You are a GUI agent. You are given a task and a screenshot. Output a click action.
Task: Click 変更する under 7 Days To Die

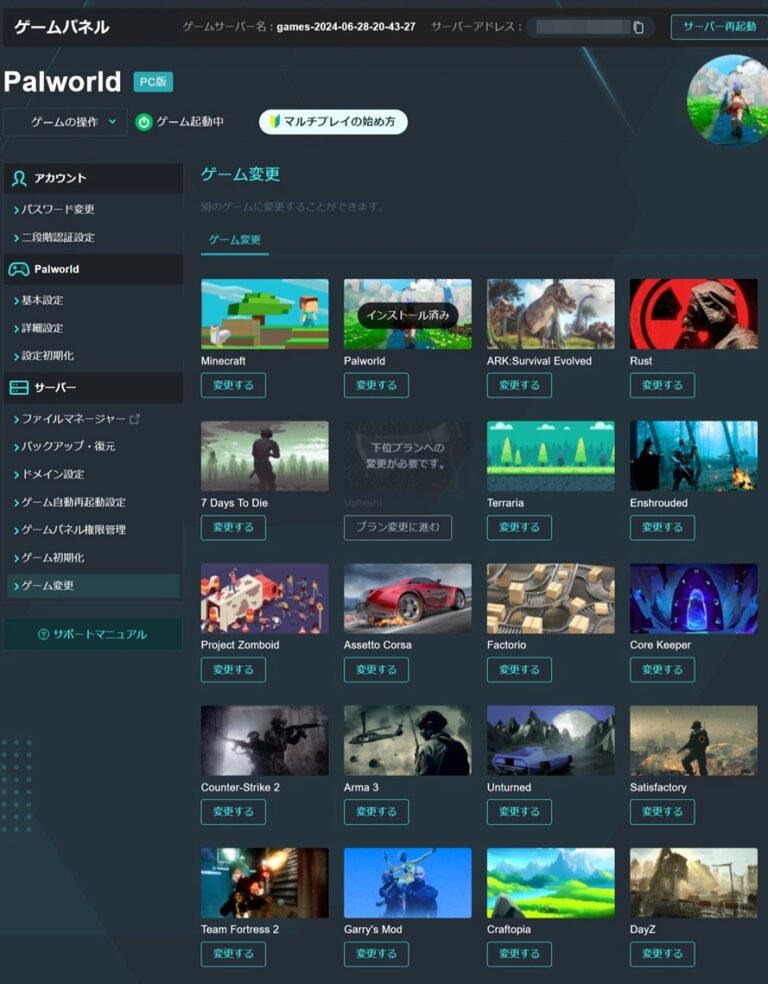233,527
